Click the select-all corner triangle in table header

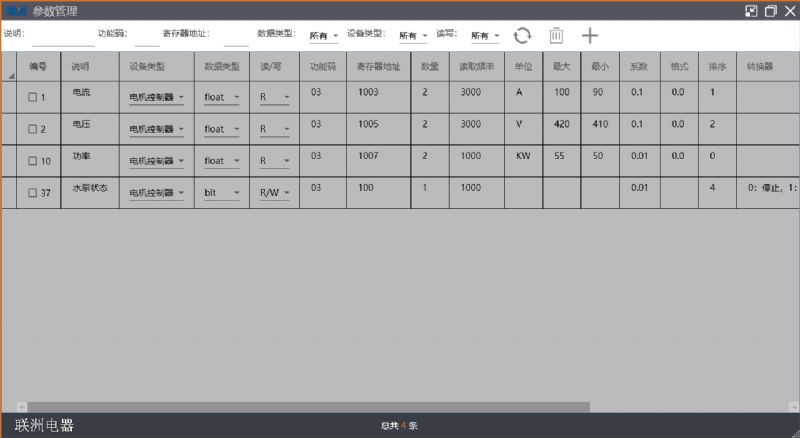(11, 76)
